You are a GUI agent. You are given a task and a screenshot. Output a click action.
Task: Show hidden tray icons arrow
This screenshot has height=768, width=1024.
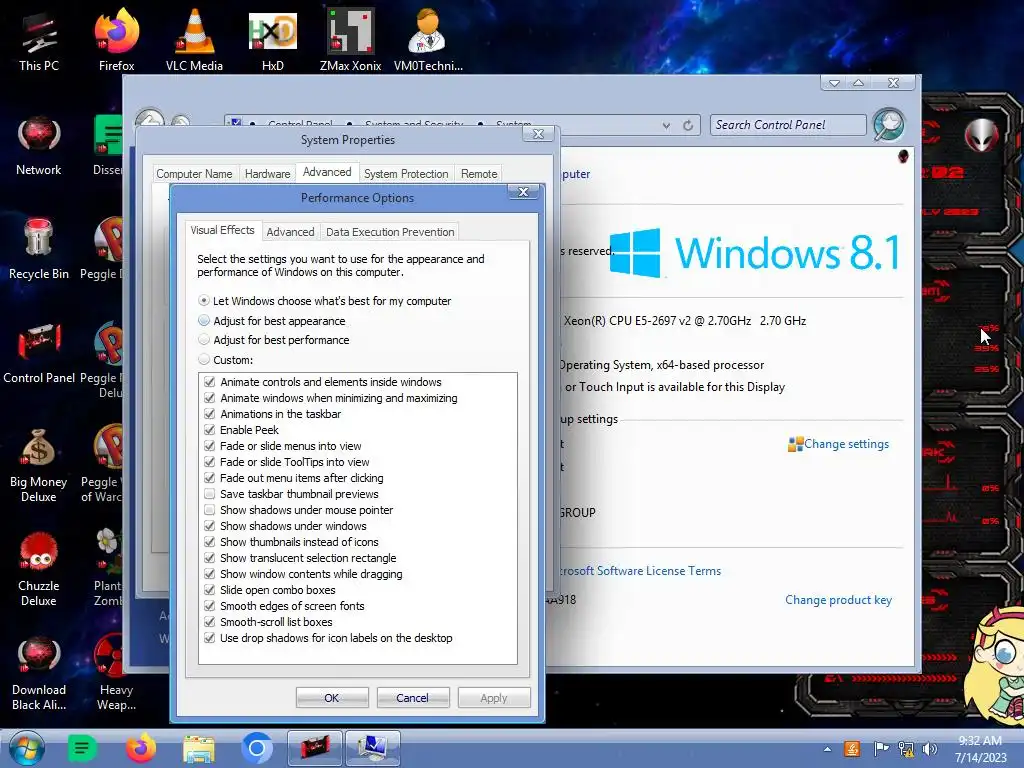tap(827, 749)
